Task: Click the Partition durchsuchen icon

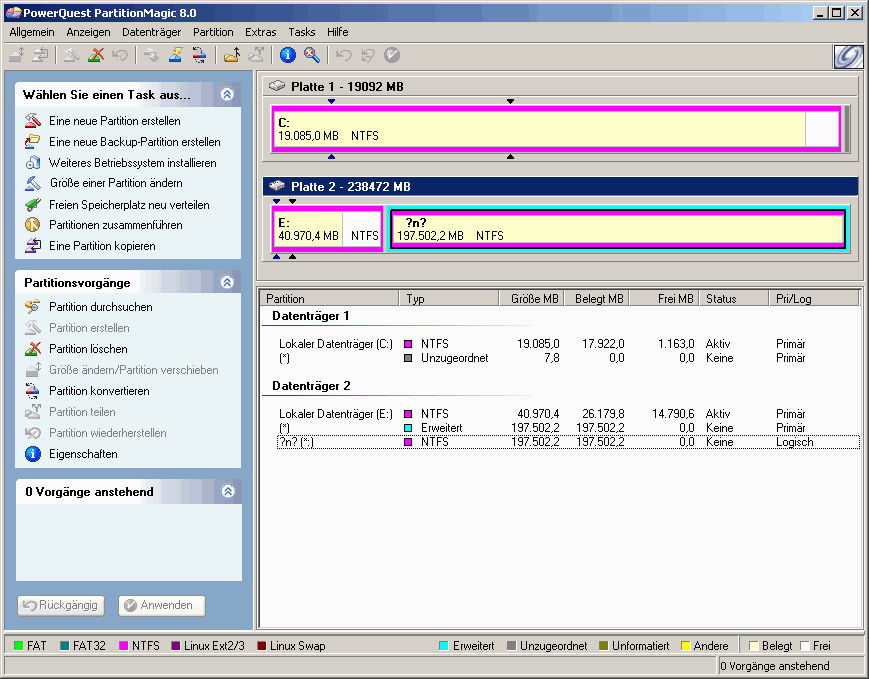Action: pyautogui.click(x=33, y=307)
